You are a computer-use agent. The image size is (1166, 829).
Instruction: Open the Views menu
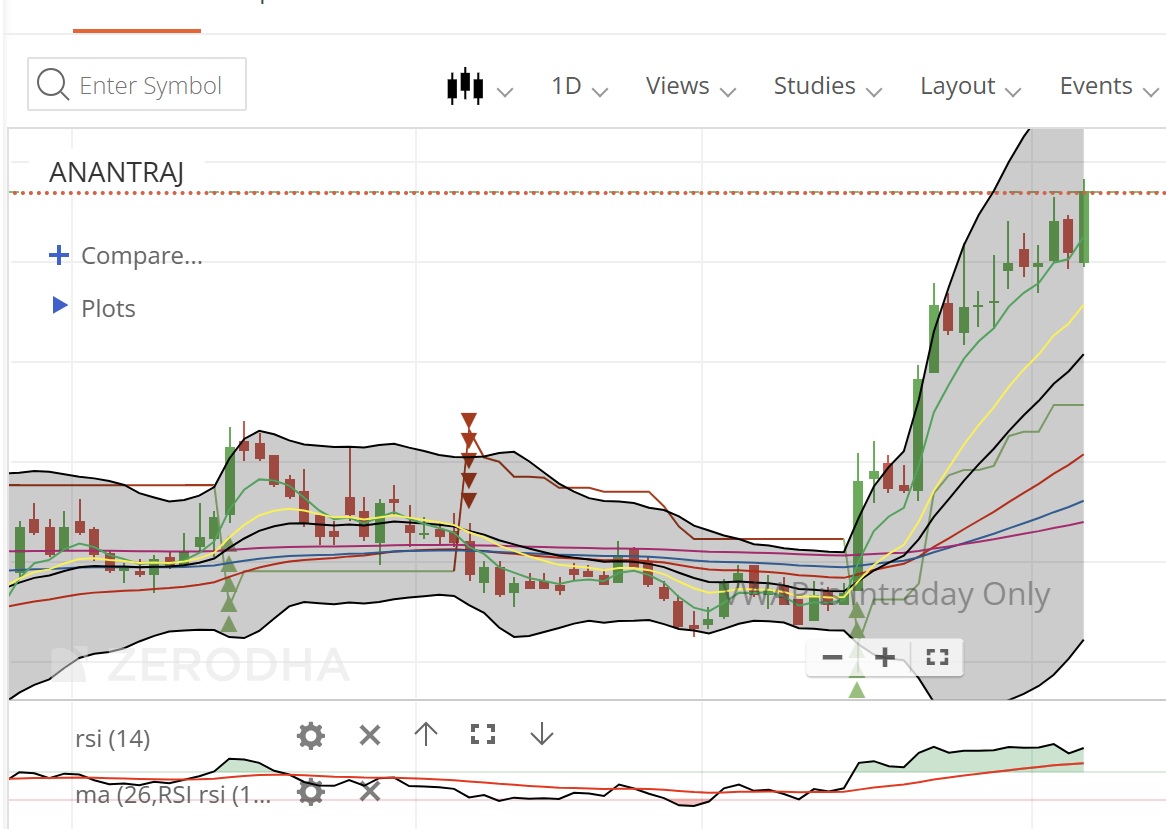[x=691, y=86]
